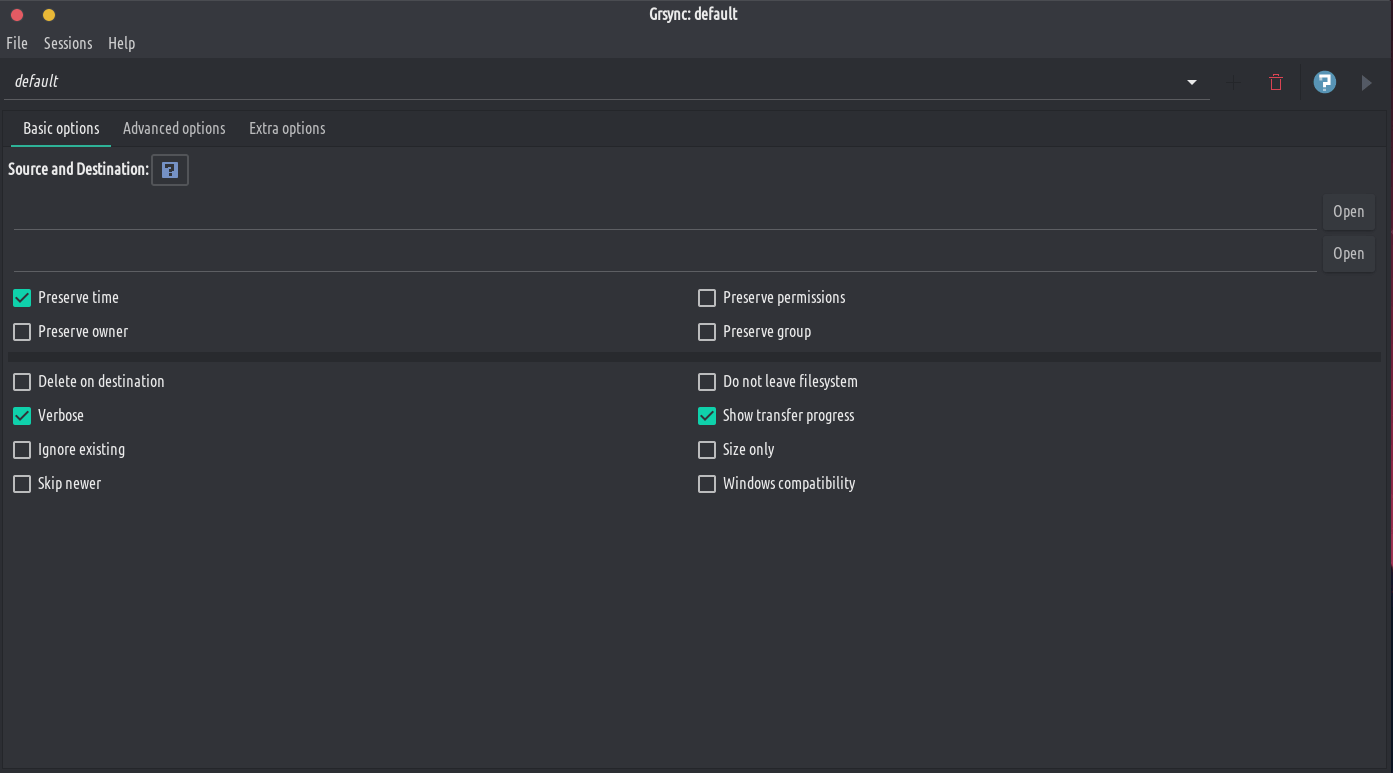1393x773 pixels.
Task: Focus the lower destination path input field
Action: 665,254
